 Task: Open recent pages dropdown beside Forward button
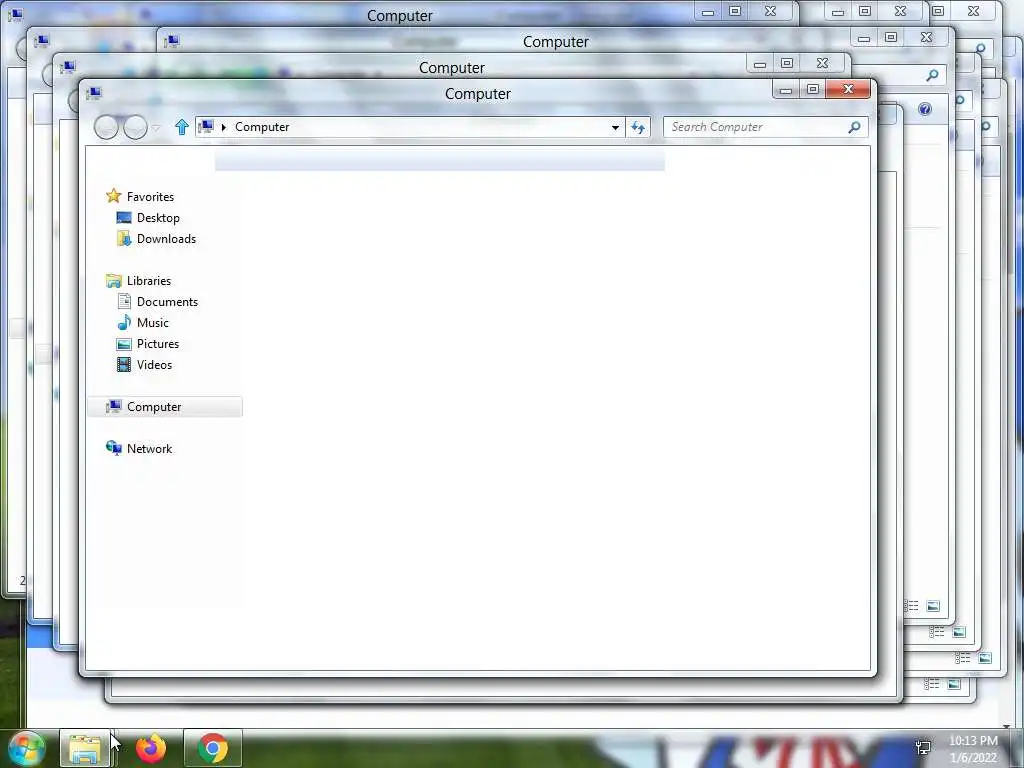coord(155,128)
